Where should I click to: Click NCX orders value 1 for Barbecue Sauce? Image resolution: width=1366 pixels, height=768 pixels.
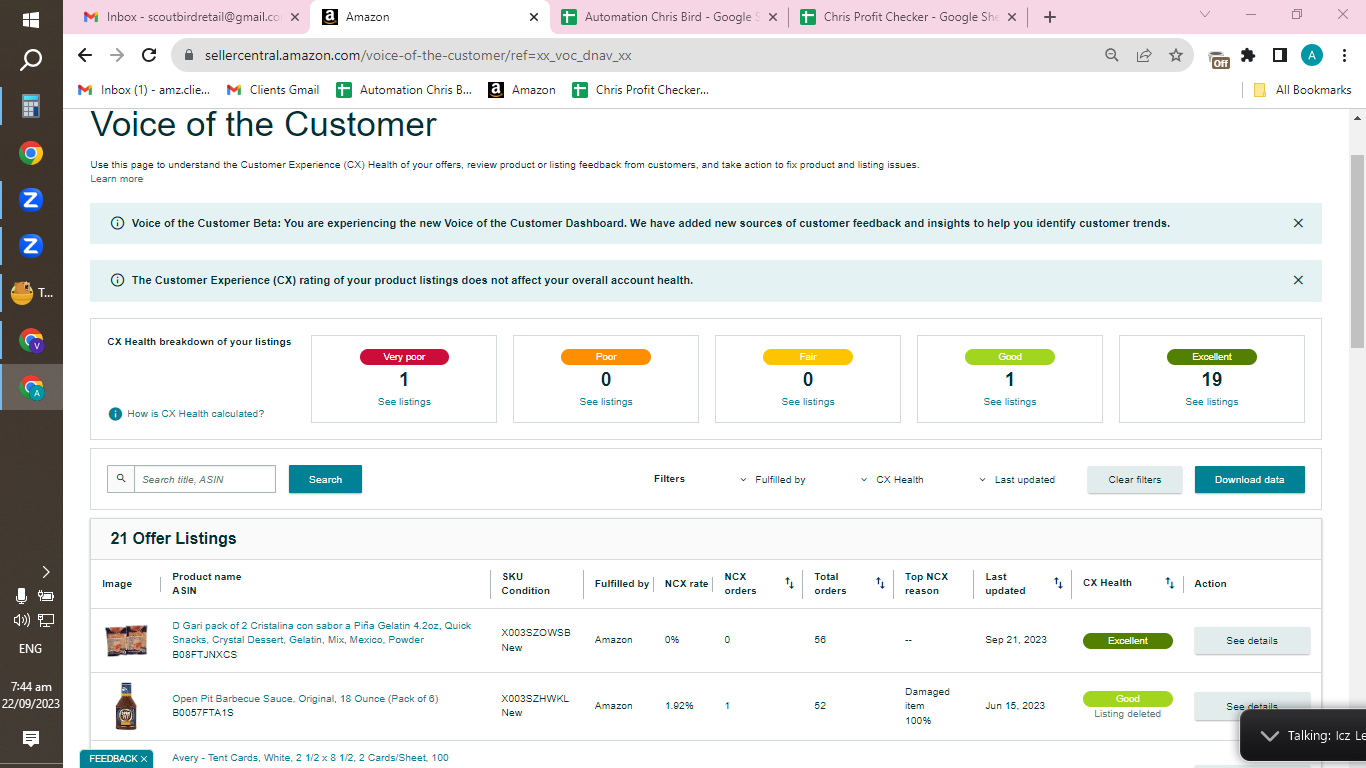coord(727,706)
